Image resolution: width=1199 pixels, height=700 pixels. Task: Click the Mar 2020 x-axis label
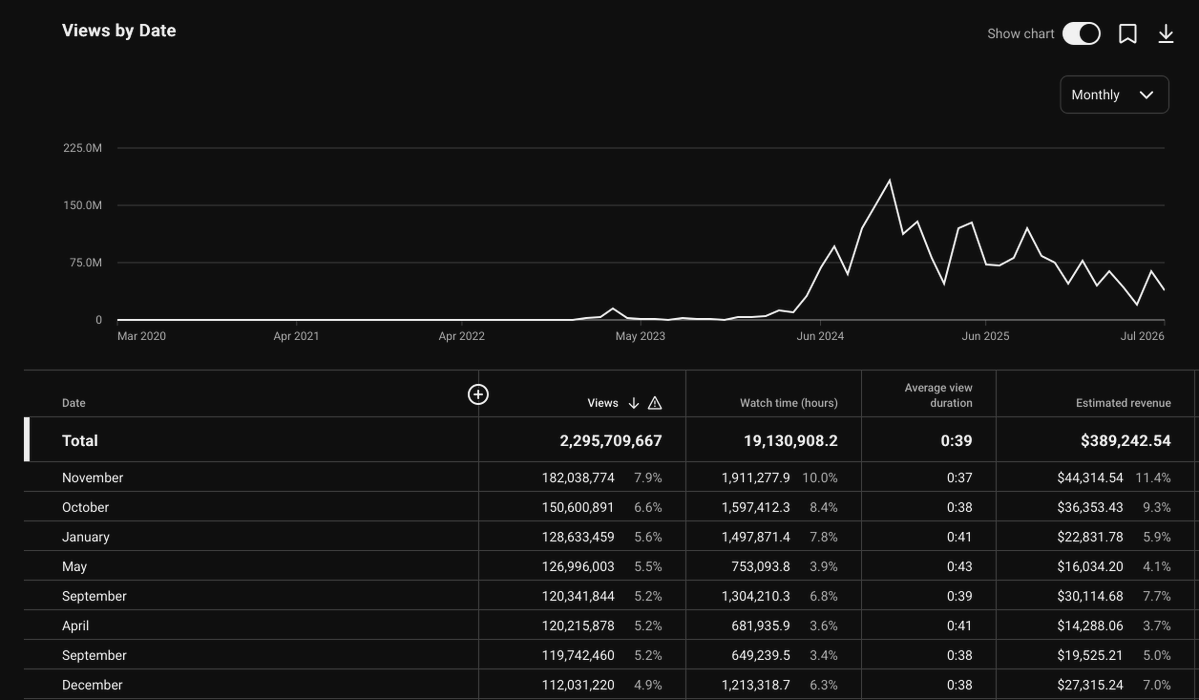click(141, 336)
